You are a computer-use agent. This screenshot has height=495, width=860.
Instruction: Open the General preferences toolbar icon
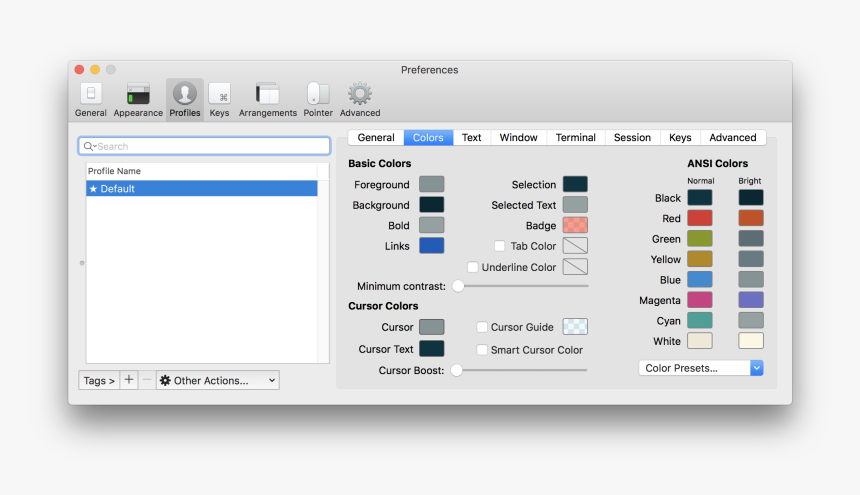tap(90, 100)
